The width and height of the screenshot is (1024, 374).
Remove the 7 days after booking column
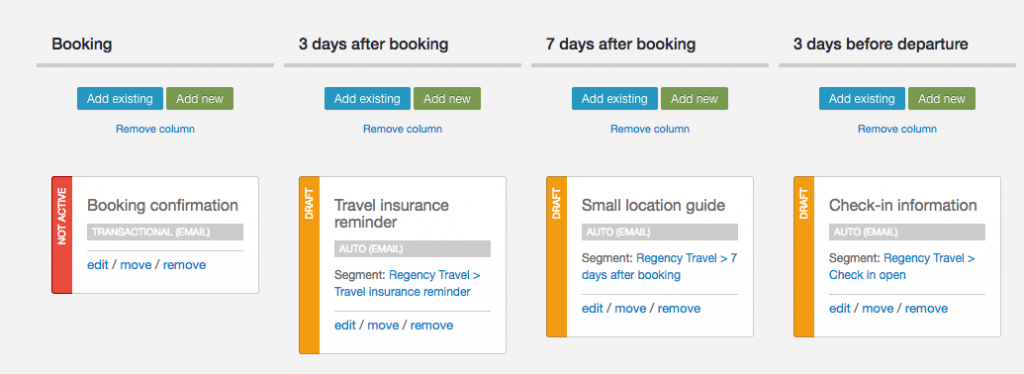click(x=650, y=129)
